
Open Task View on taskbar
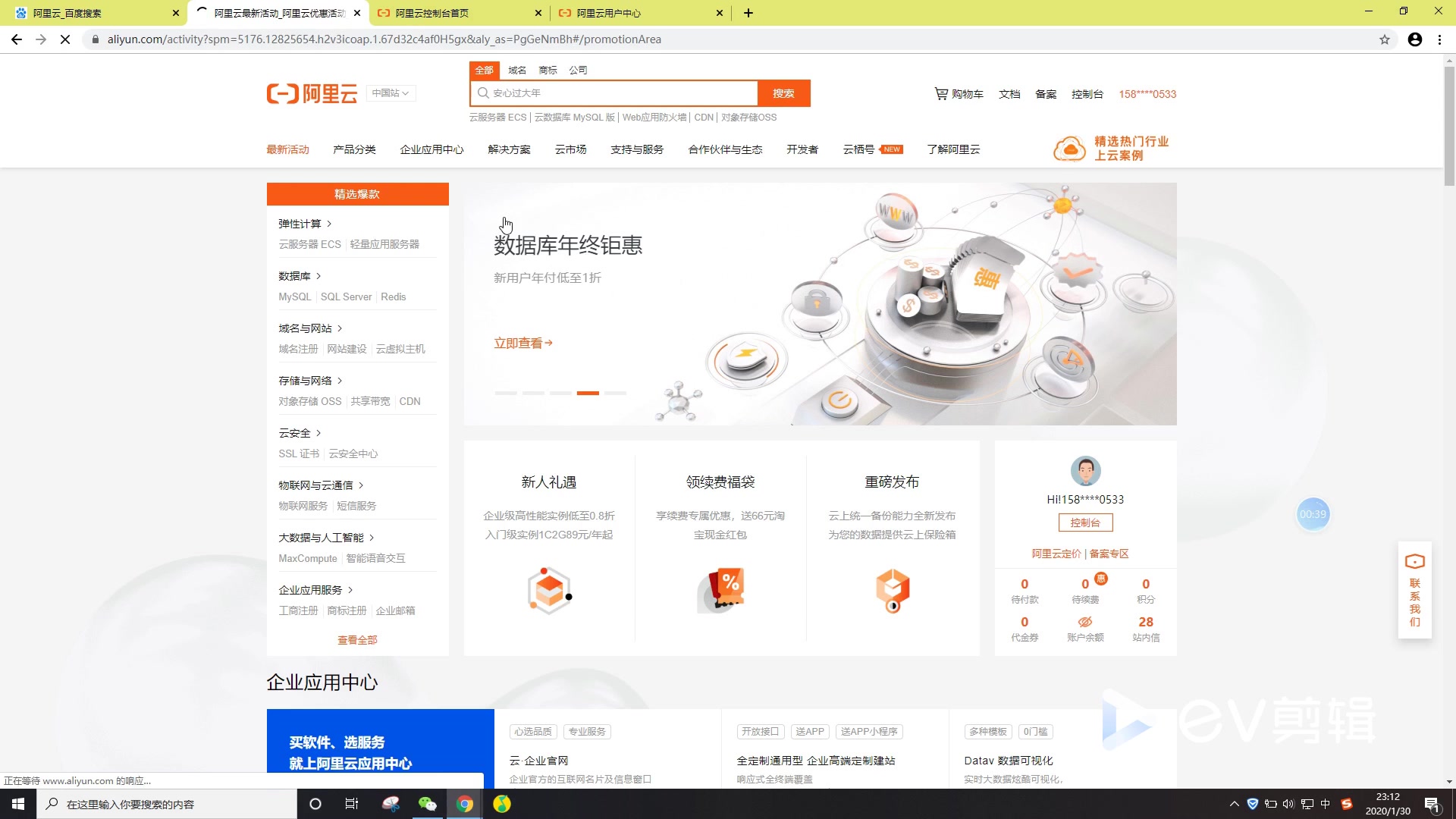[x=352, y=804]
